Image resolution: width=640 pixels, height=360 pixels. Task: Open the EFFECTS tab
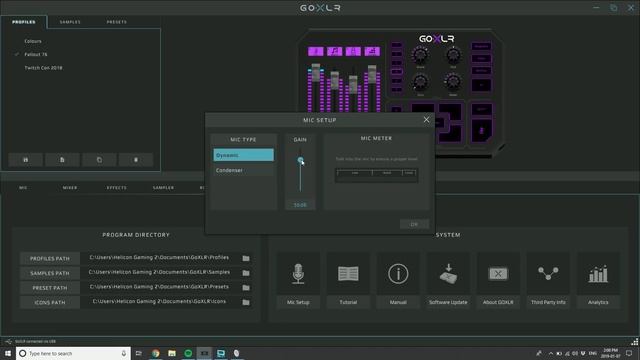[117, 188]
